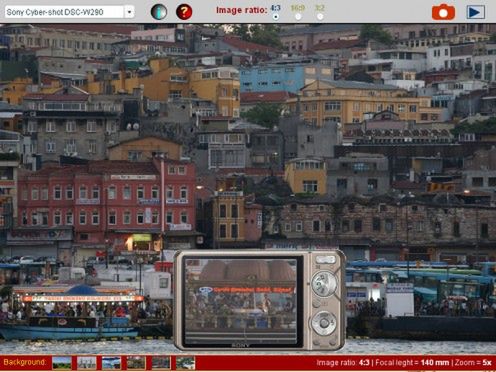Screen dimensions: 496x372
Task: Choose the fifth cityscape background thumbnail
Action: (161, 363)
